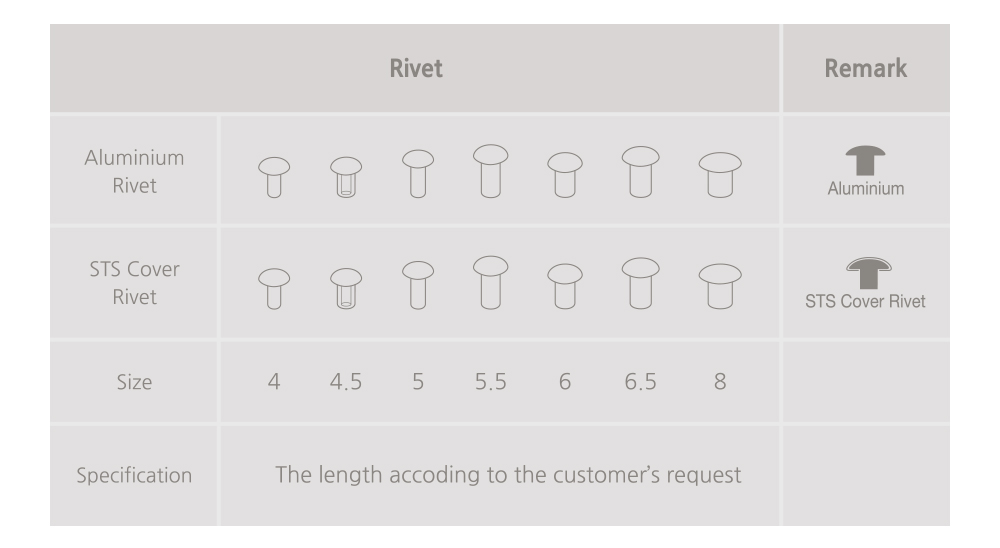Select the Aluminium Rivet icon above size 8
Viewport: 1000px width, 548px height.
(x=719, y=174)
